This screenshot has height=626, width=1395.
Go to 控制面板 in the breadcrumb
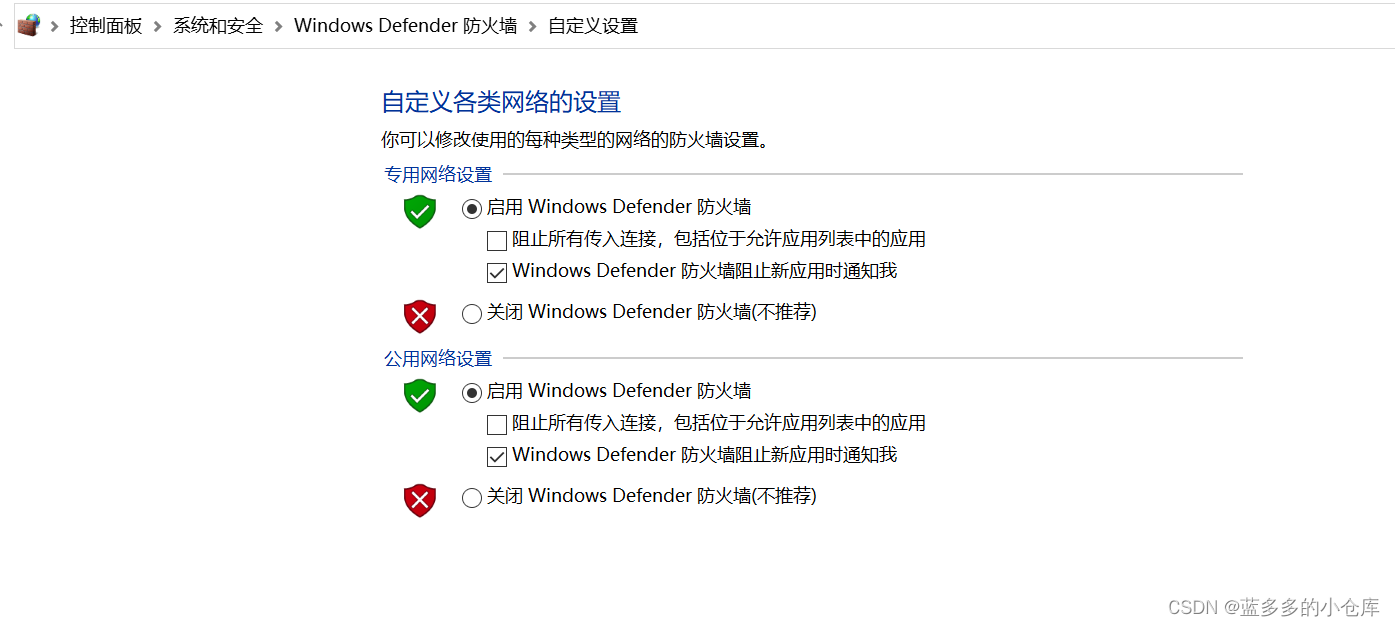point(106,26)
